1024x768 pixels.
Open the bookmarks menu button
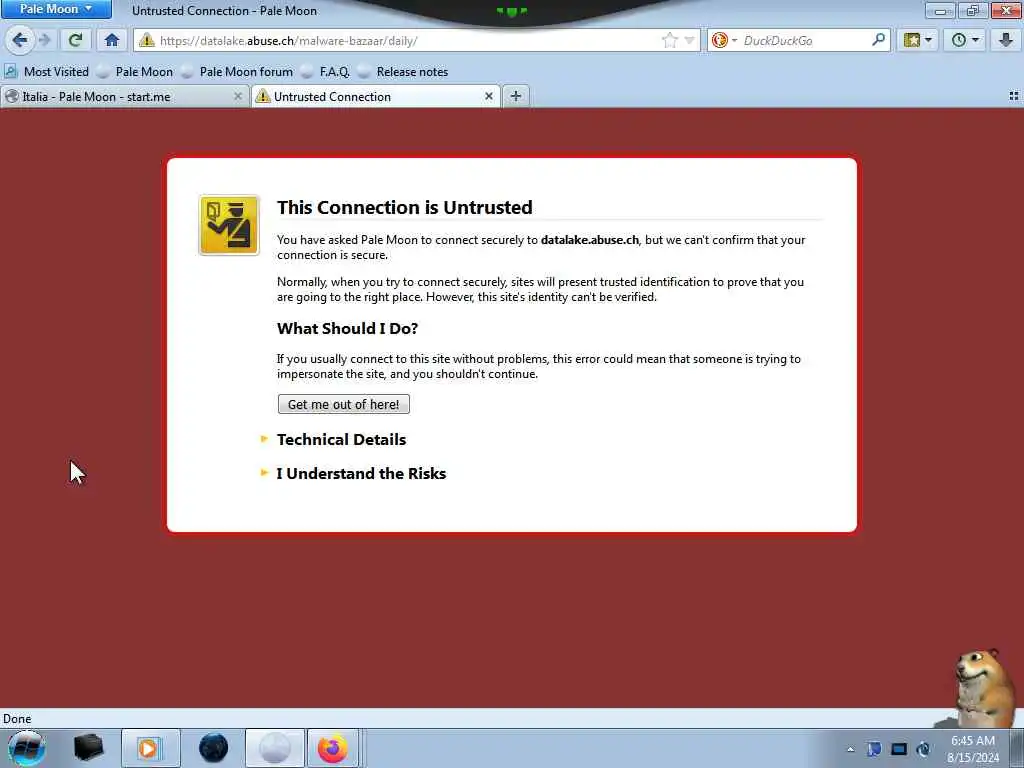click(x=917, y=40)
